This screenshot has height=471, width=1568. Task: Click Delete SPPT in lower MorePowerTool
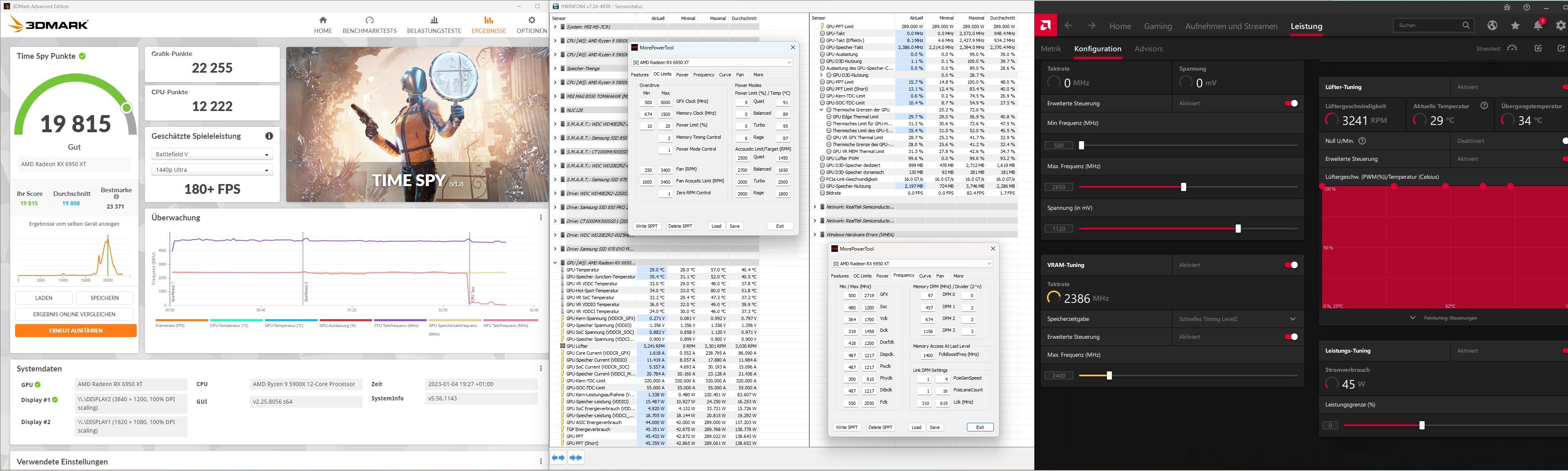pos(880,427)
